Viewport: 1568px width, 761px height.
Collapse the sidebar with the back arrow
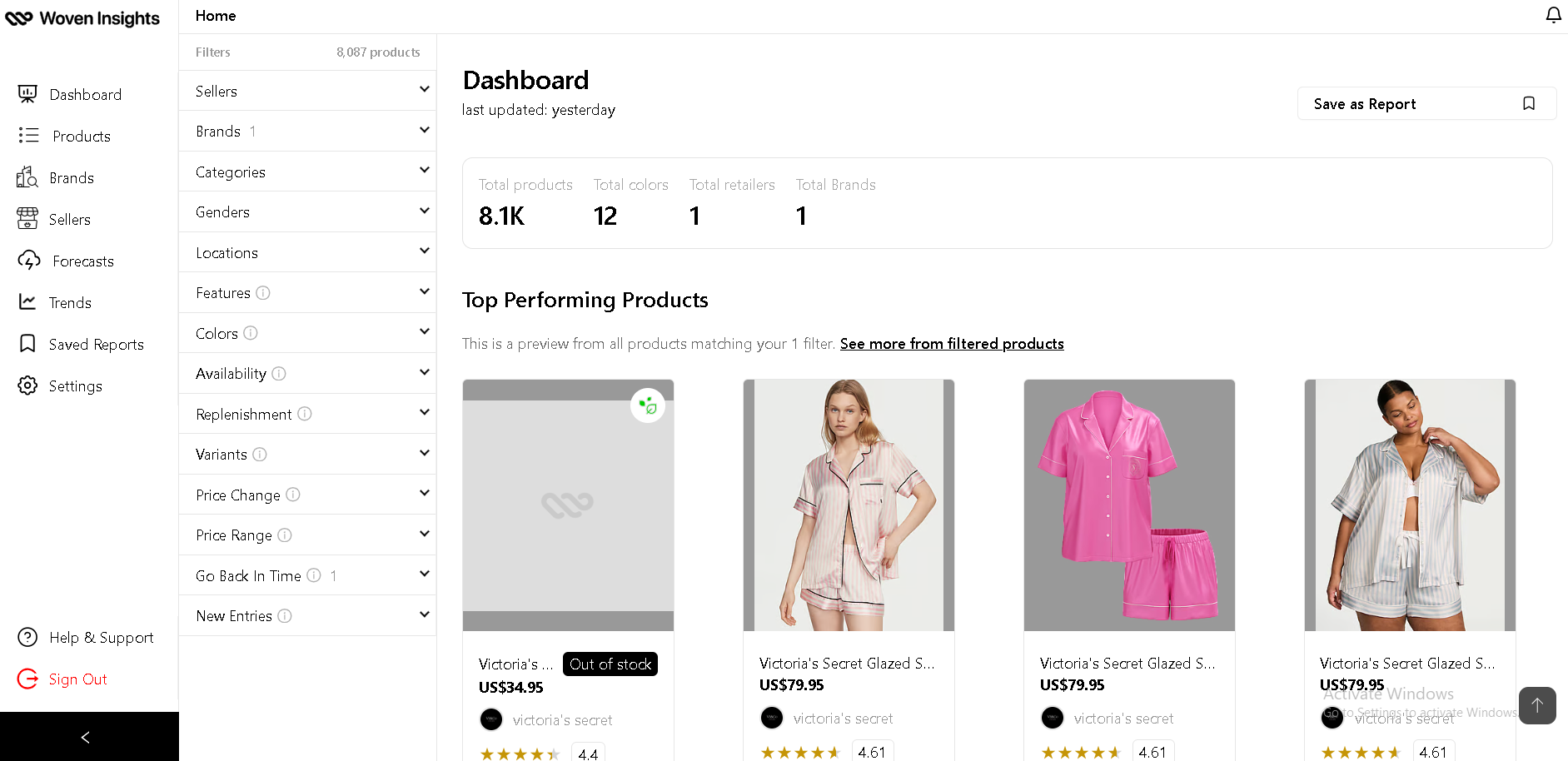[x=85, y=737]
